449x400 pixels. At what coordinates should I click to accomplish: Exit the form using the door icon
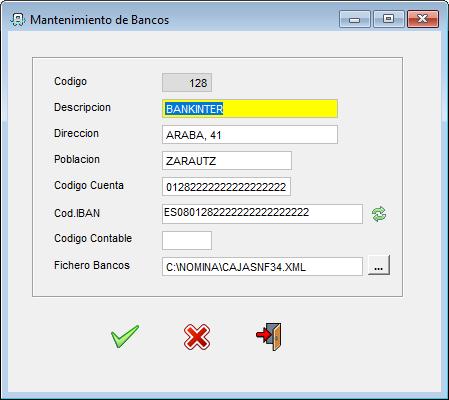pyautogui.click(x=269, y=336)
